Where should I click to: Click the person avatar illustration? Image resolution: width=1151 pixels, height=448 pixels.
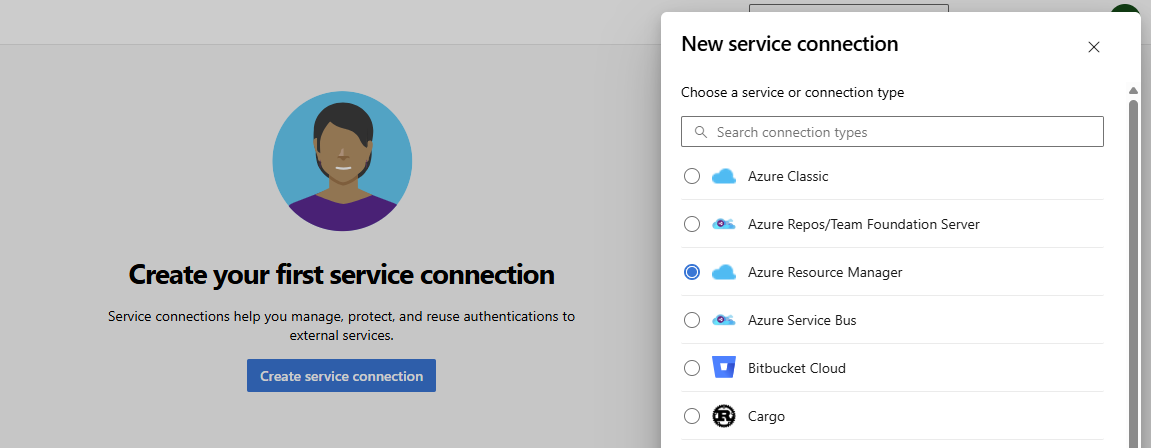[x=342, y=161]
